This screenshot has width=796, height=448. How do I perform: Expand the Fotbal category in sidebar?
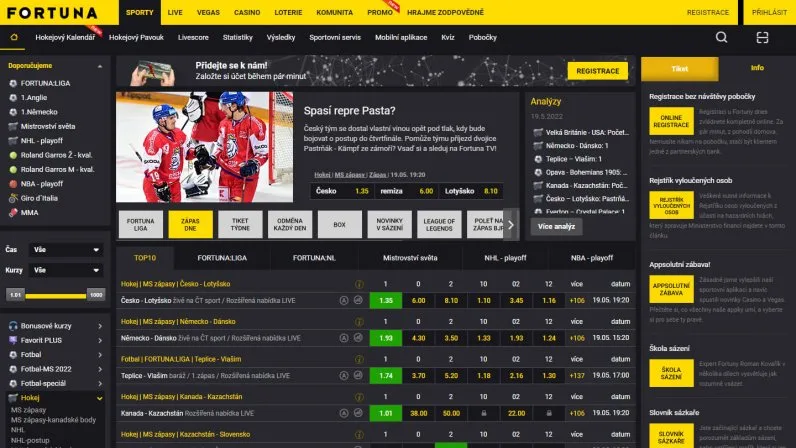100,354
